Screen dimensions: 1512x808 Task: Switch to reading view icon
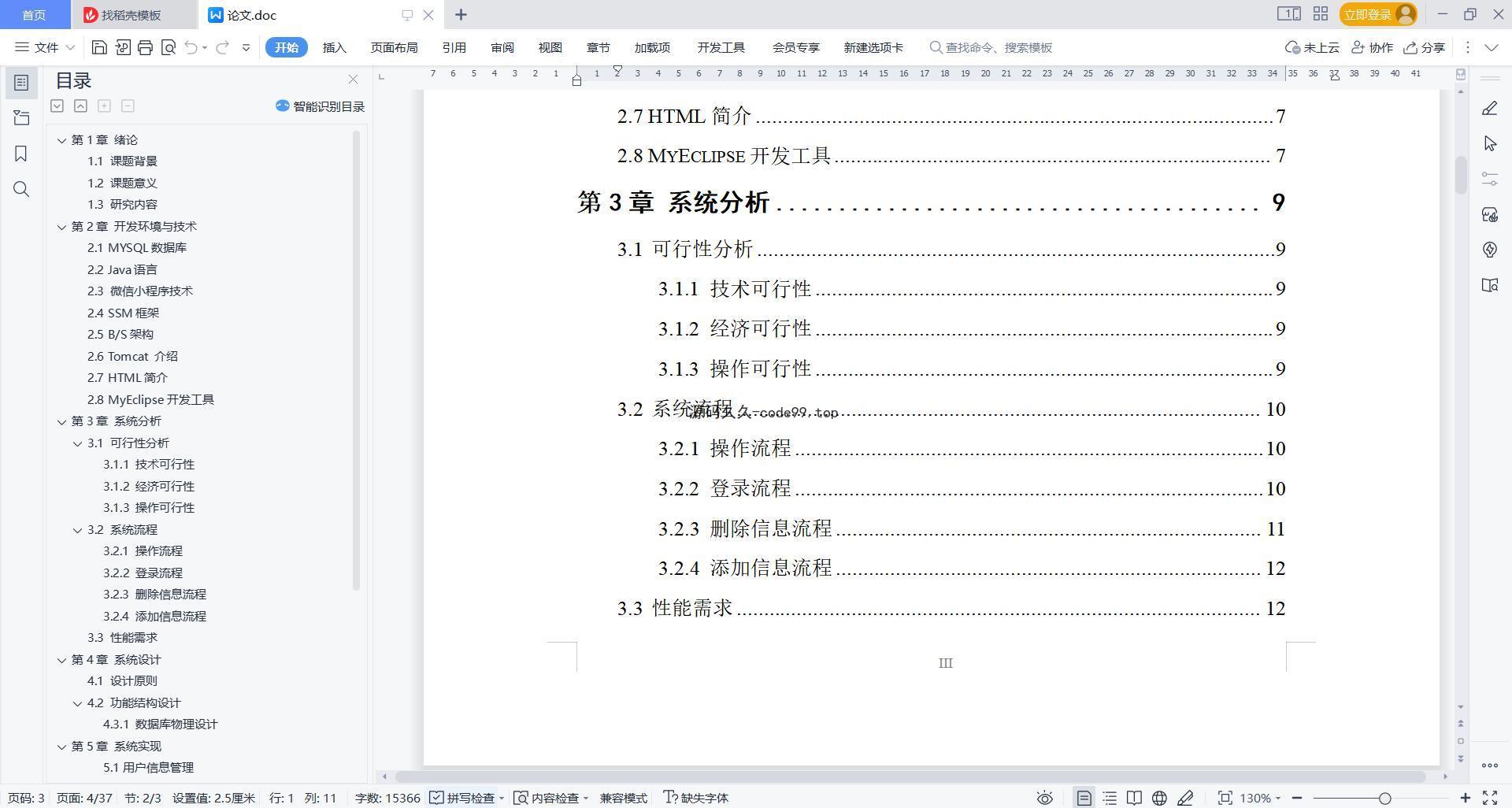click(x=1134, y=798)
